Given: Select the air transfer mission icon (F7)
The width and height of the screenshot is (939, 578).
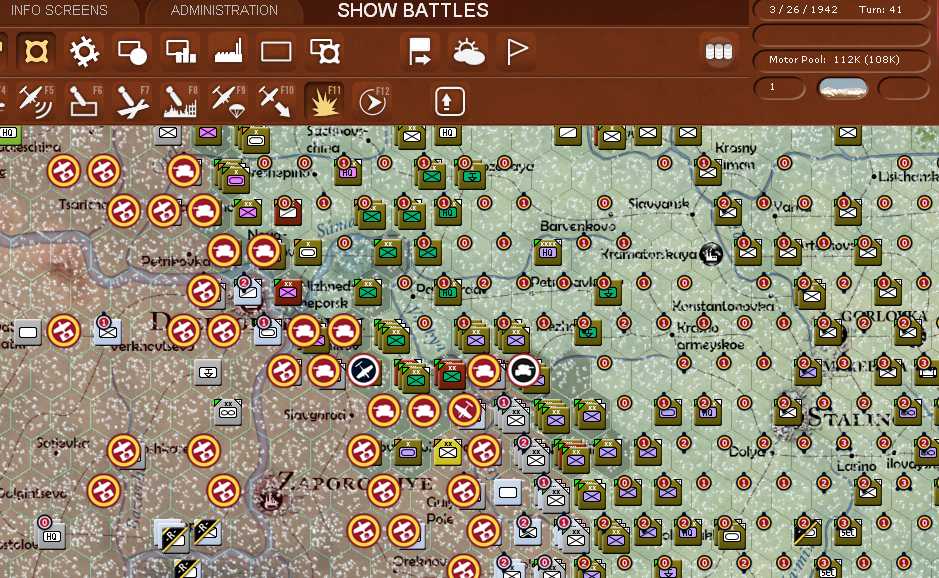Looking at the screenshot, I should [133, 101].
